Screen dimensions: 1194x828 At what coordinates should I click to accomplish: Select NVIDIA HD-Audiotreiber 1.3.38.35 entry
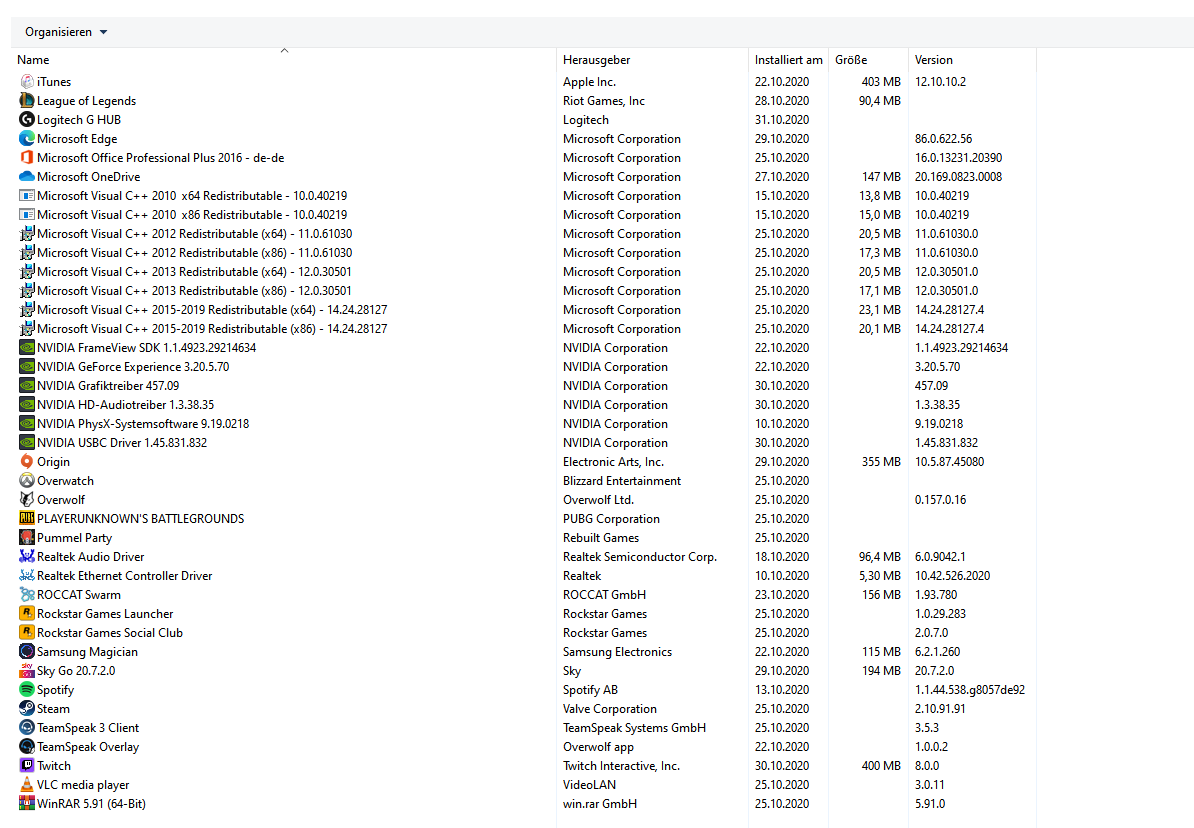pos(126,404)
